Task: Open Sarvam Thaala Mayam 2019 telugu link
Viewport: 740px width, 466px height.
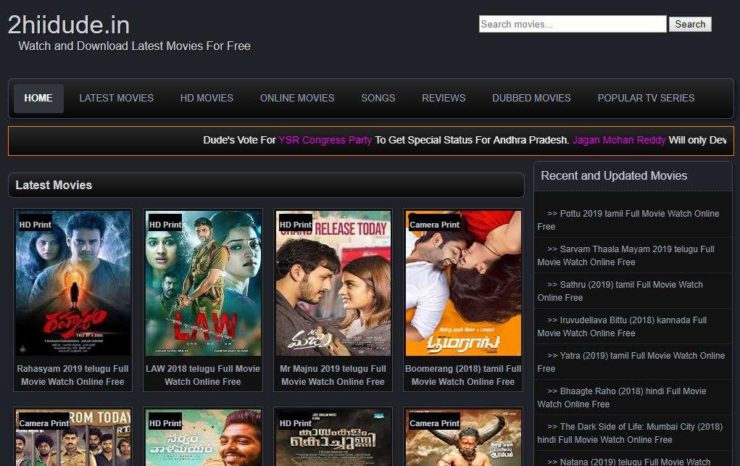Action: tap(626, 255)
